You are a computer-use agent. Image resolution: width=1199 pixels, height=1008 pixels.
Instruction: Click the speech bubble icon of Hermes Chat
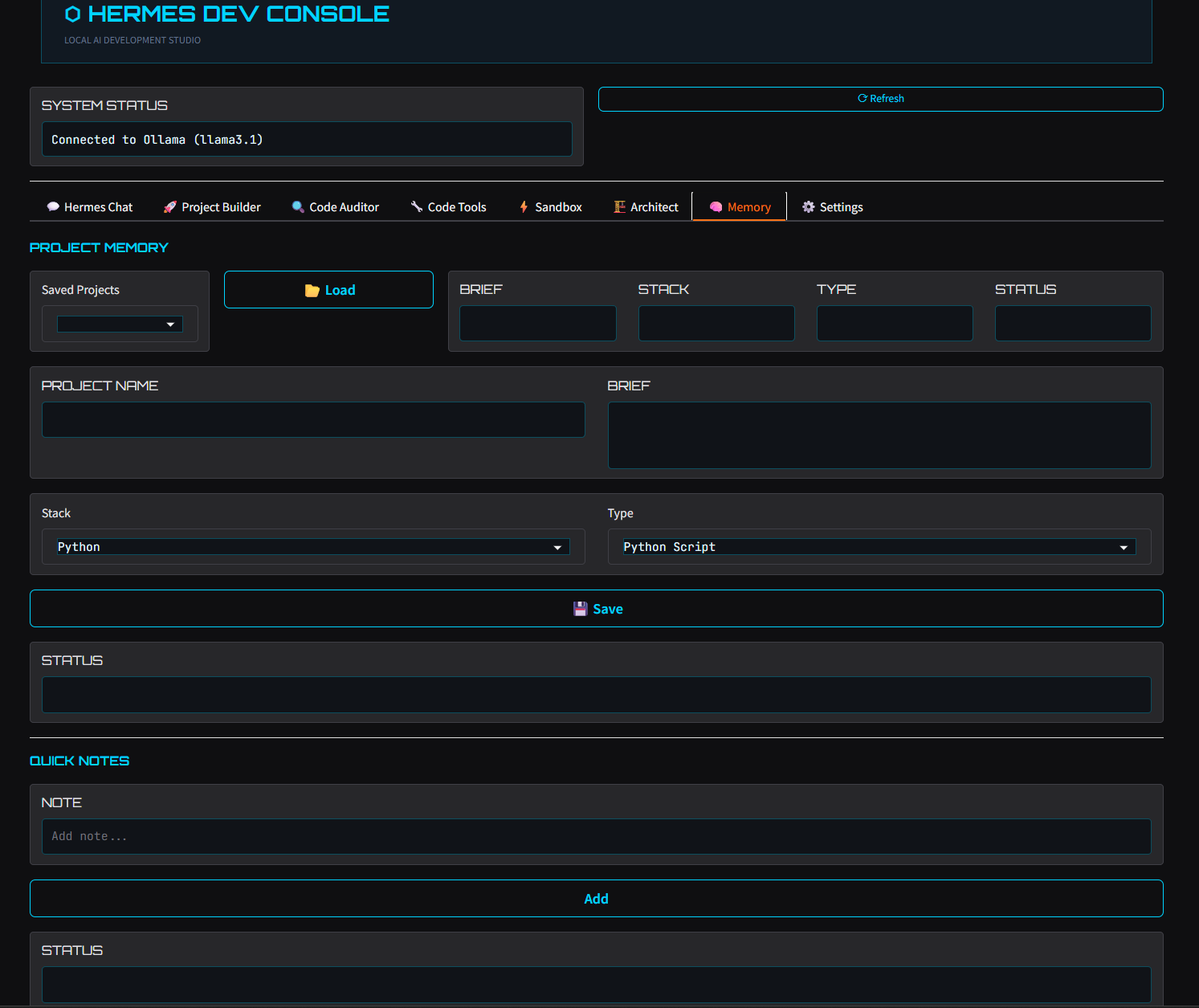53,207
